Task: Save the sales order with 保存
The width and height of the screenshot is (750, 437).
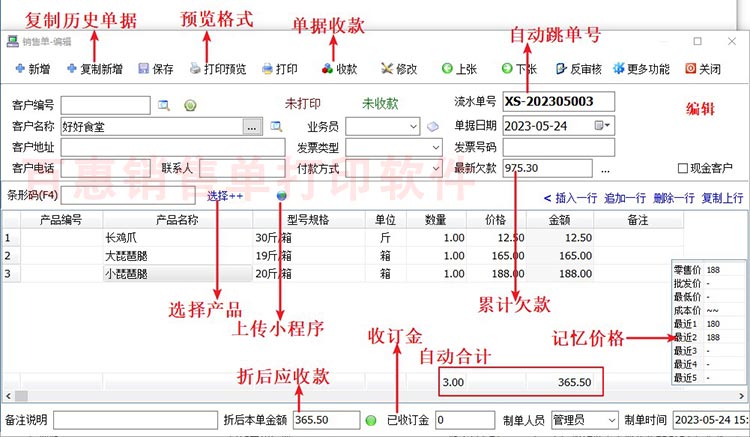Action: [x=156, y=69]
